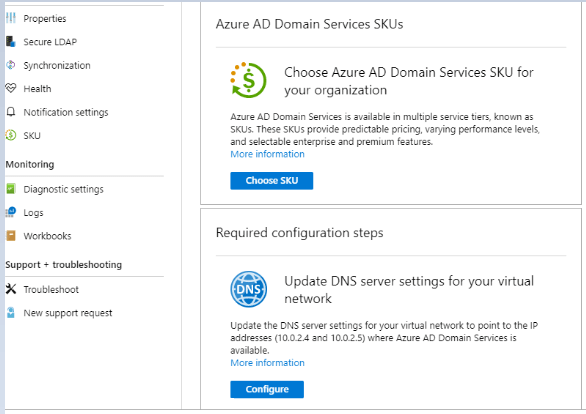Click the Troubleshoot wrench icon
586x414 pixels.
(x=11, y=289)
